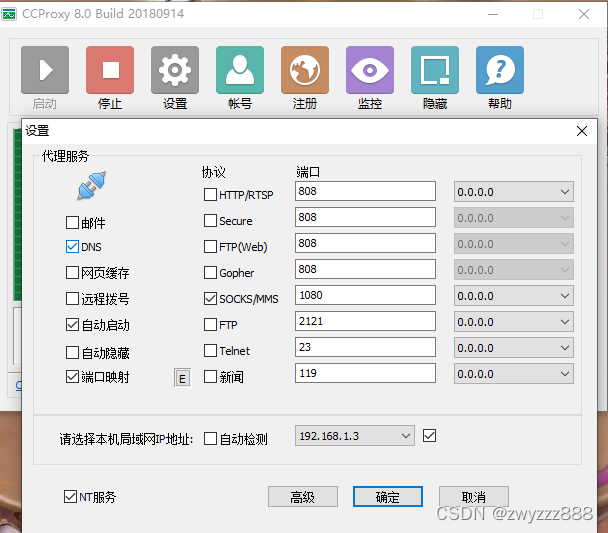Enable the Secure protocol checkbox
The image size is (608, 533).
pos(210,221)
